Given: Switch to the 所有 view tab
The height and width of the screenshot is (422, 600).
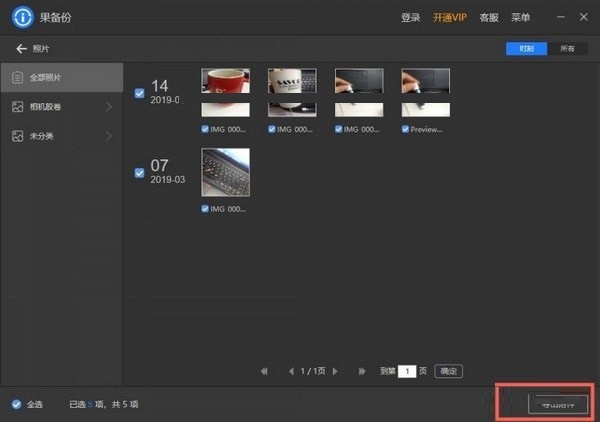Looking at the screenshot, I should (x=567, y=48).
